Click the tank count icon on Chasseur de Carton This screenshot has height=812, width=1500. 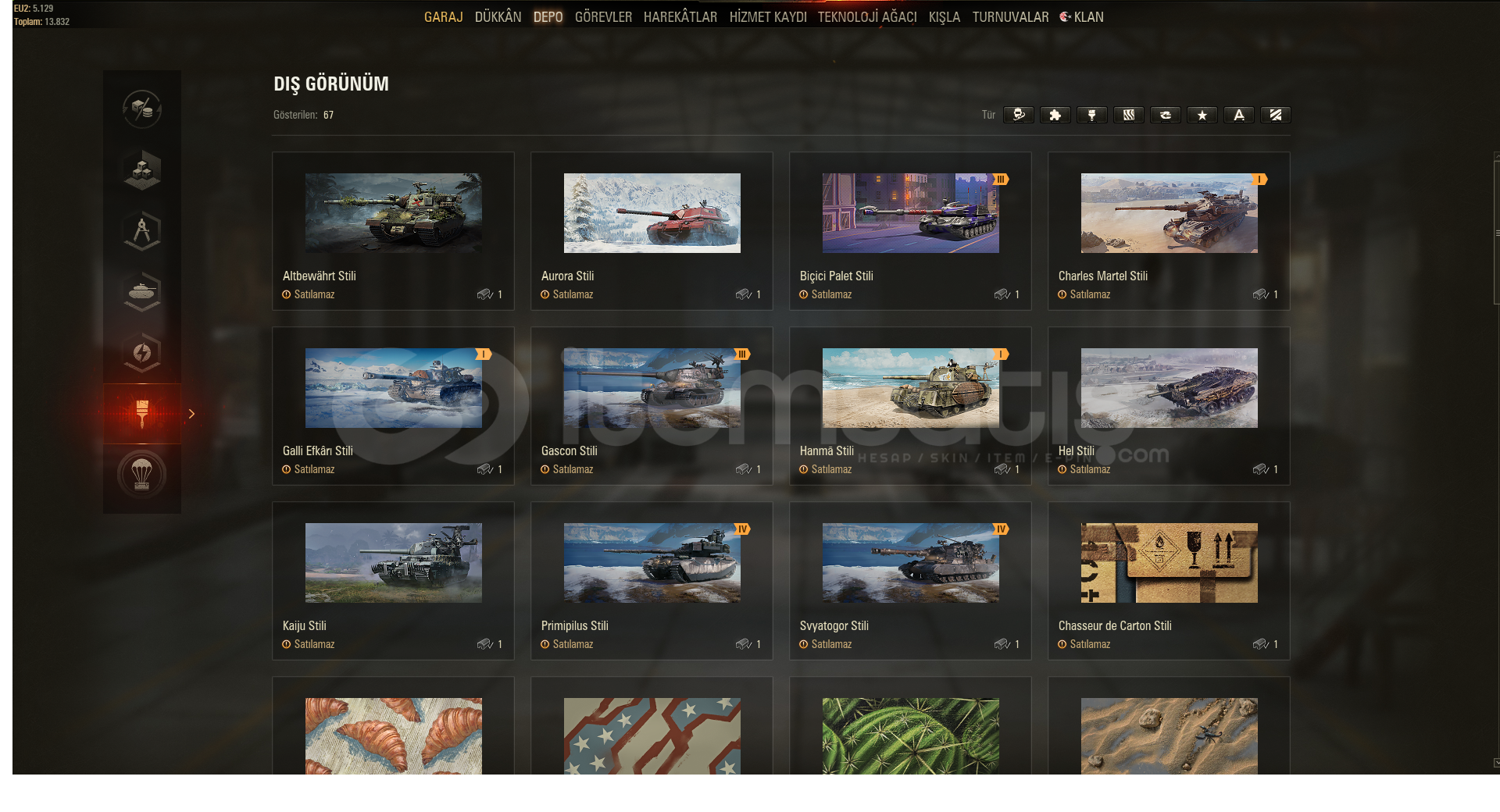[x=1261, y=644]
